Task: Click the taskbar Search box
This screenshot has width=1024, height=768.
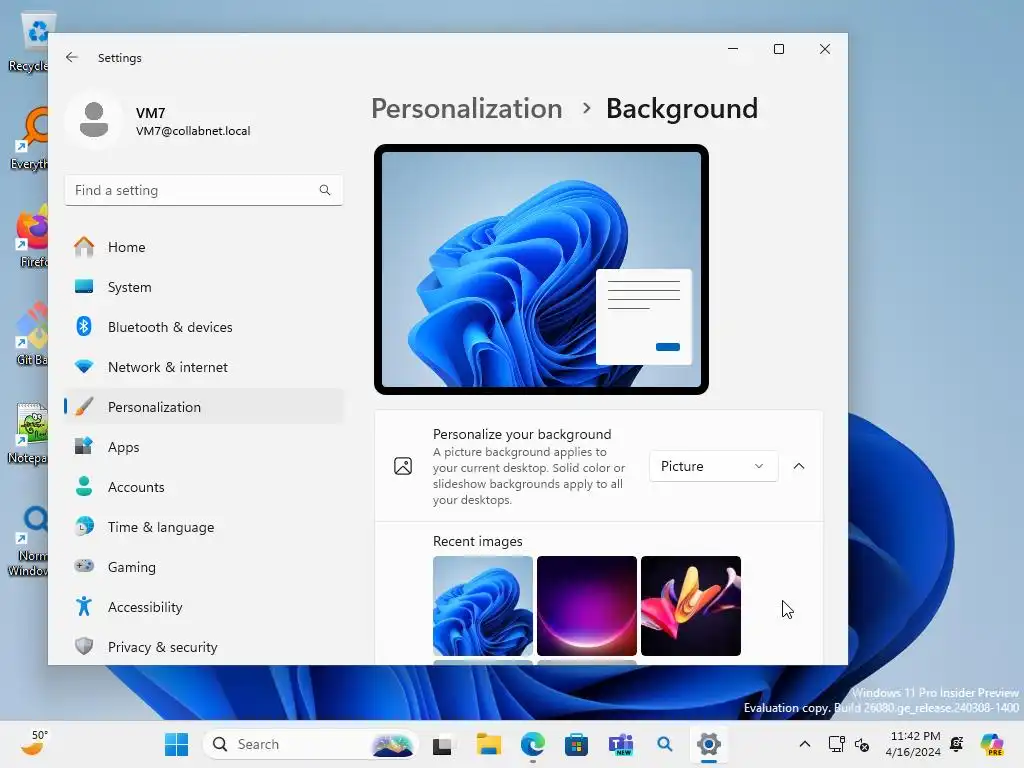Action: (311, 744)
